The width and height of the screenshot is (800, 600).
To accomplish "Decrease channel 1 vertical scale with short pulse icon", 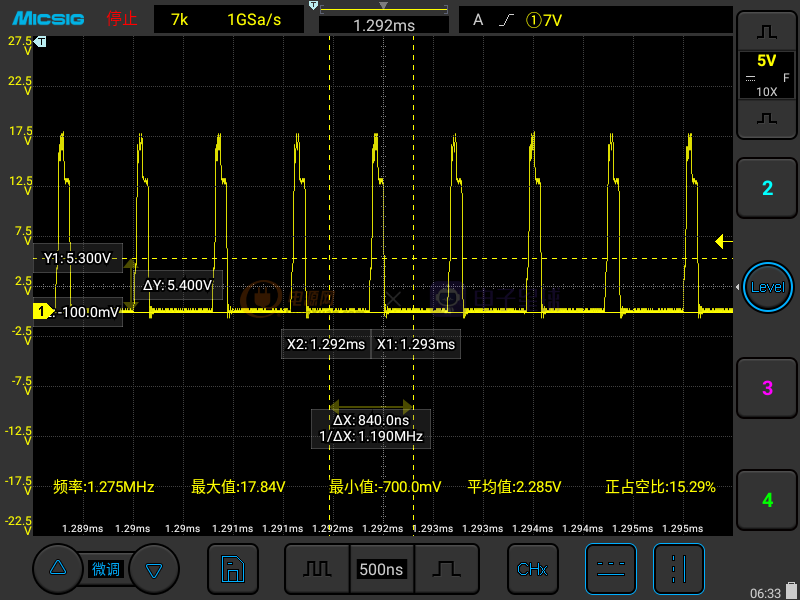I will coord(767,119).
